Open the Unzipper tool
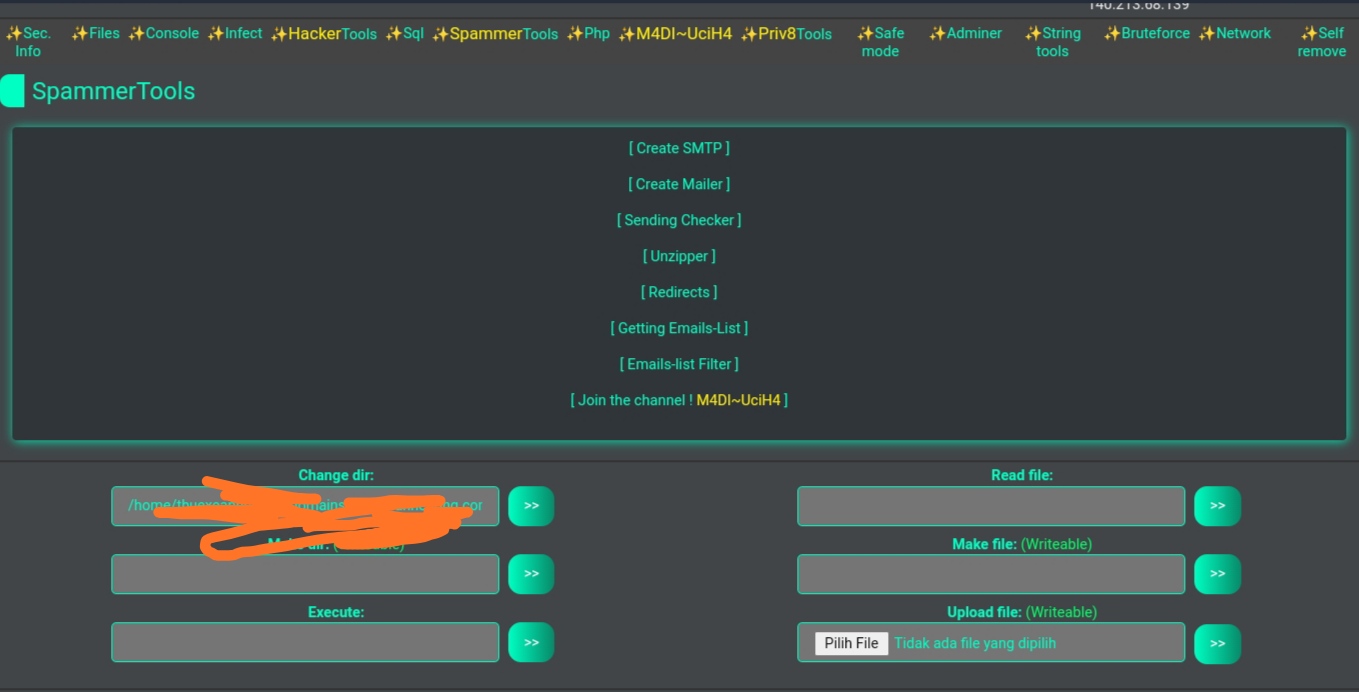This screenshot has height=692, width=1359. click(679, 255)
